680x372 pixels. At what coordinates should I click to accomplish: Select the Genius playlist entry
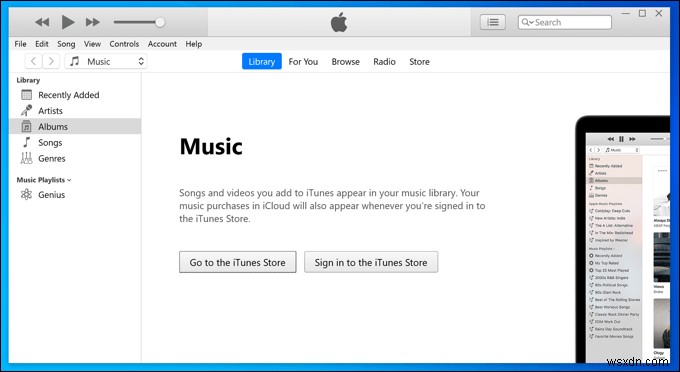tap(75, 194)
